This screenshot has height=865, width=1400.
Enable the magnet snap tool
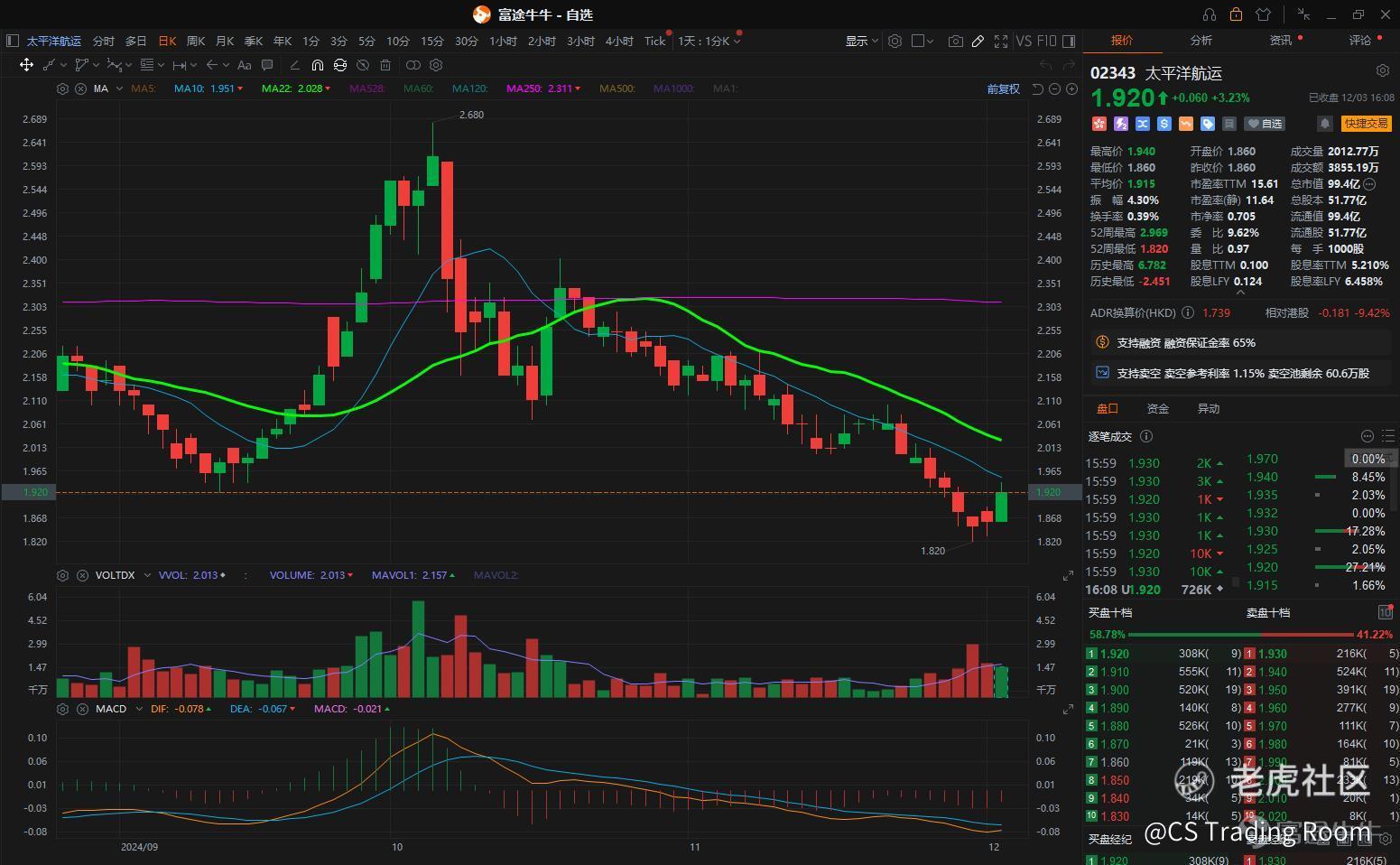pyautogui.click(x=317, y=65)
